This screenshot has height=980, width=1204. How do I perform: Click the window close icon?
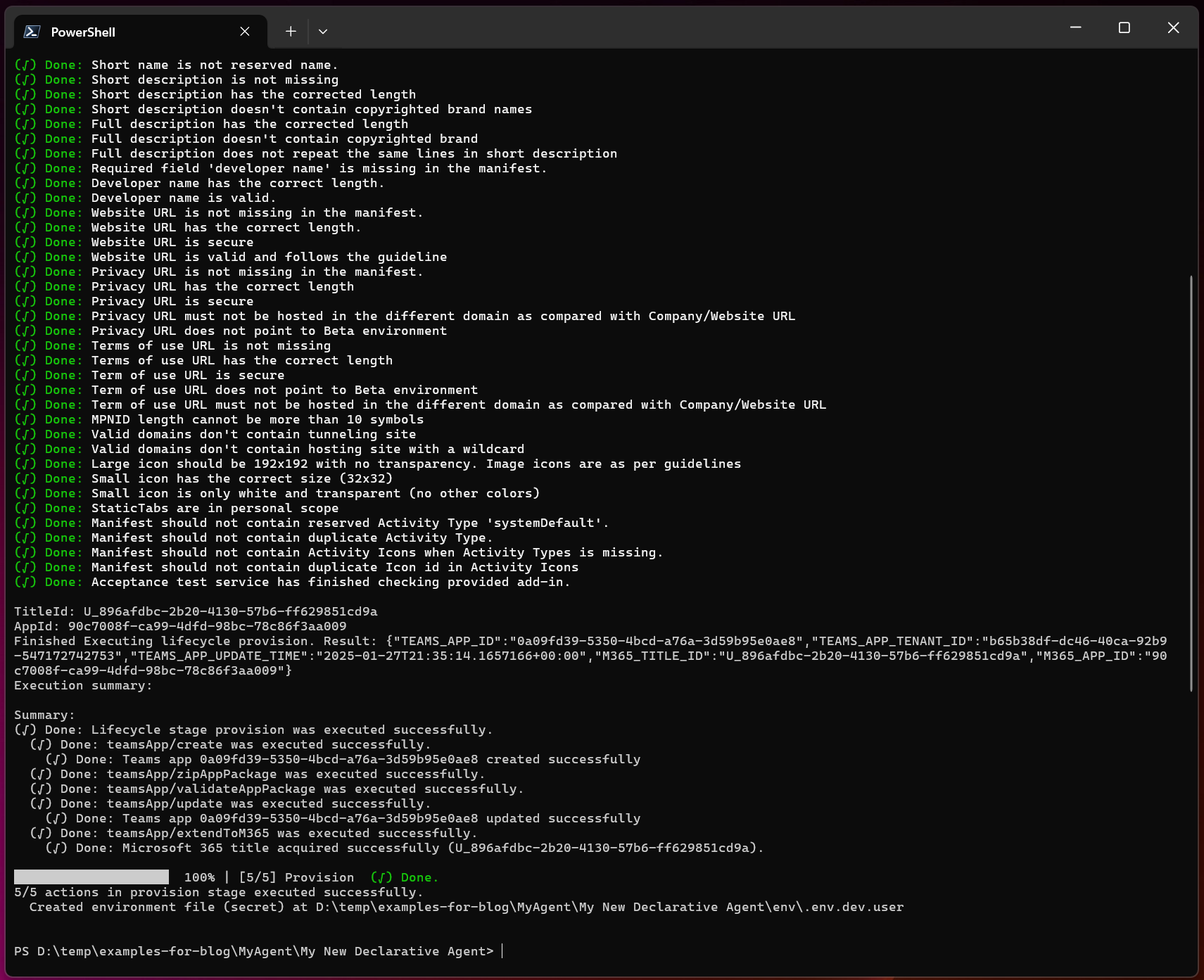(x=1173, y=28)
